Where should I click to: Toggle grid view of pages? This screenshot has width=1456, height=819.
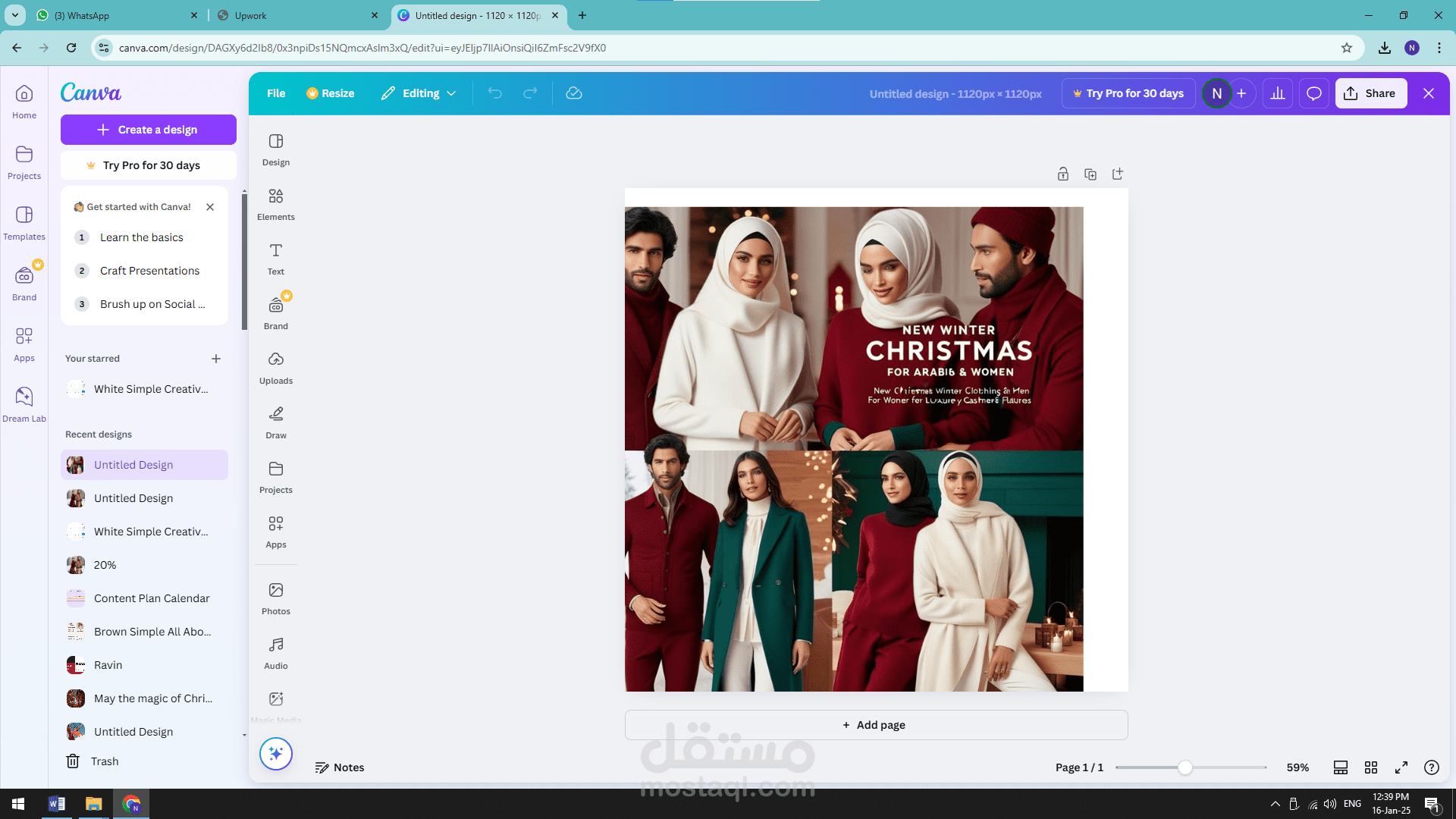[x=1371, y=767]
